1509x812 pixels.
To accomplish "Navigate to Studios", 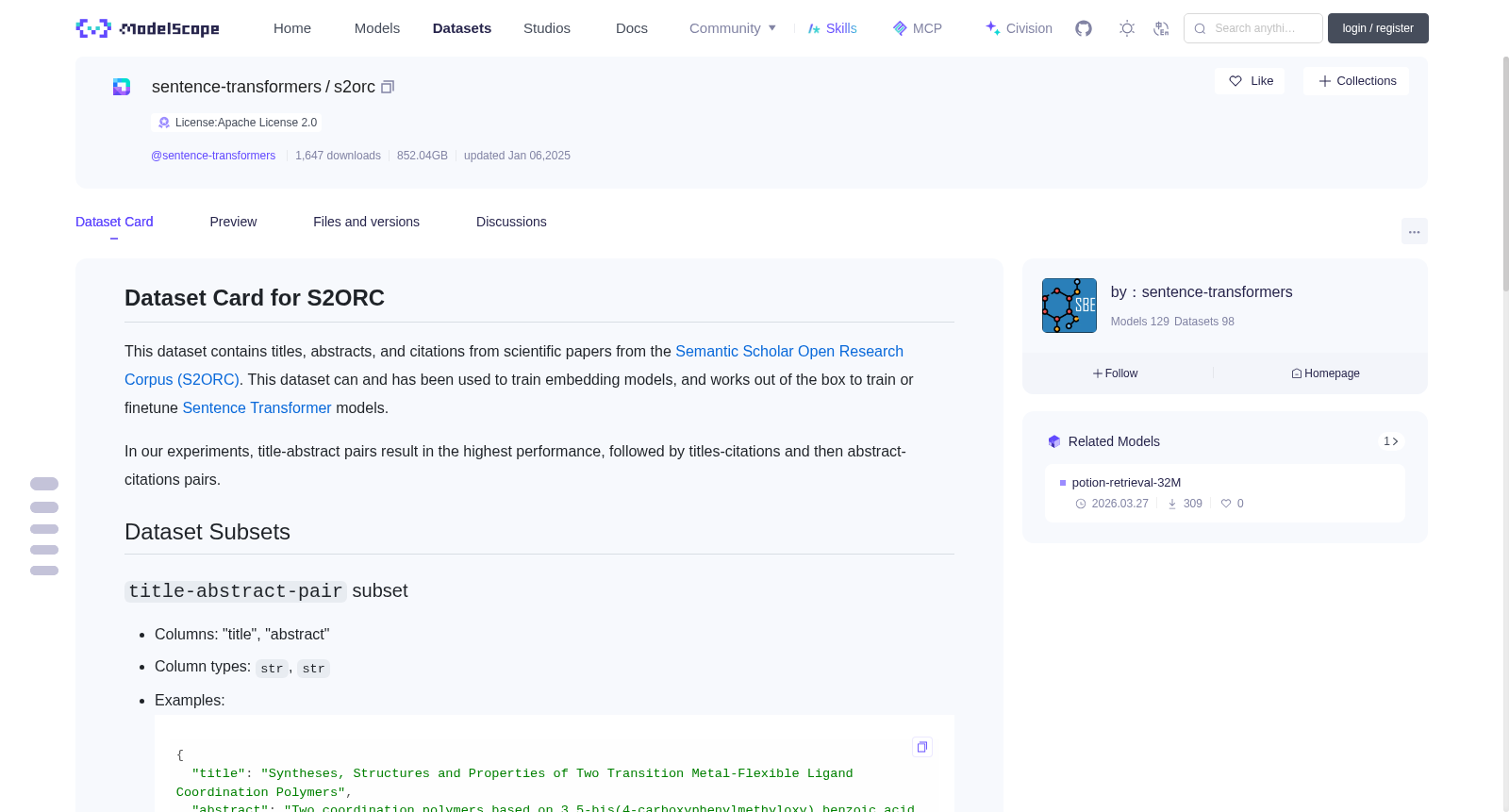I will [x=547, y=28].
